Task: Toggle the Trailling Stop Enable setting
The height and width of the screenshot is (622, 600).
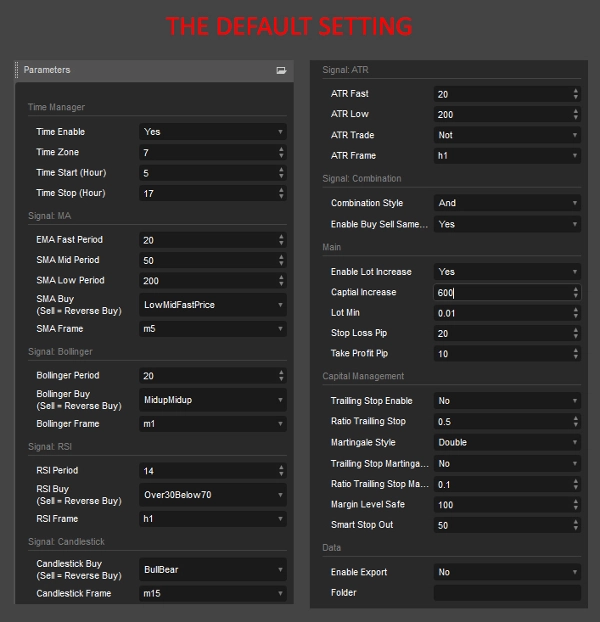Action: point(506,401)
